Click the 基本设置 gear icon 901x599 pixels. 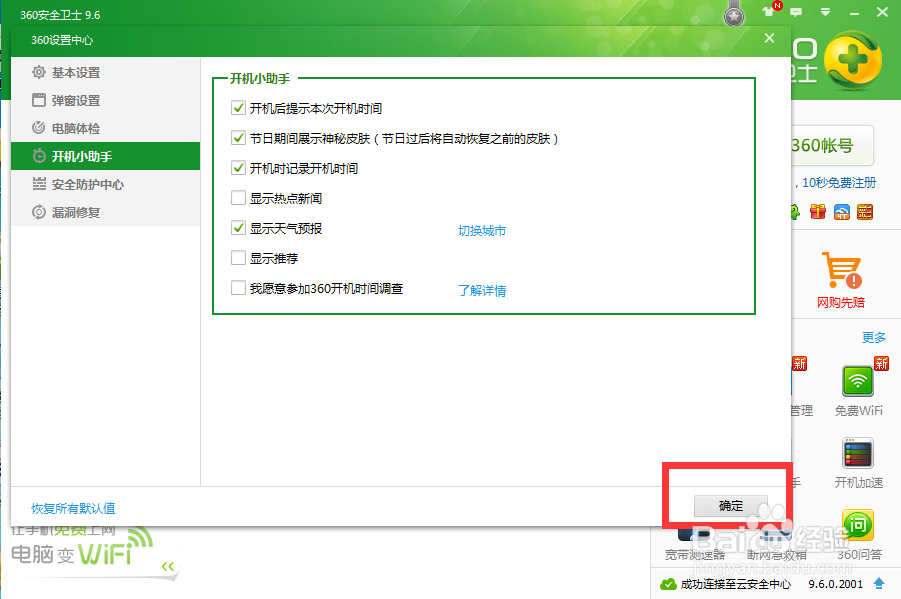pyautogui.click(x=38, y=72)
